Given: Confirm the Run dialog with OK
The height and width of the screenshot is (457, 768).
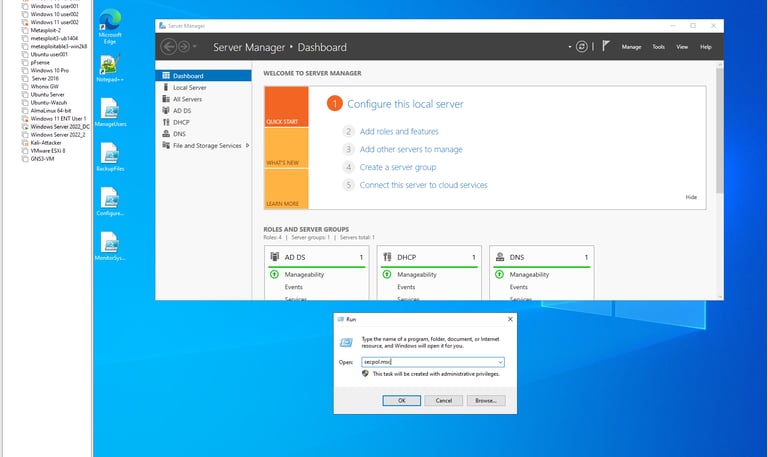Looking at the screenshot, I should tap(402, 401).
